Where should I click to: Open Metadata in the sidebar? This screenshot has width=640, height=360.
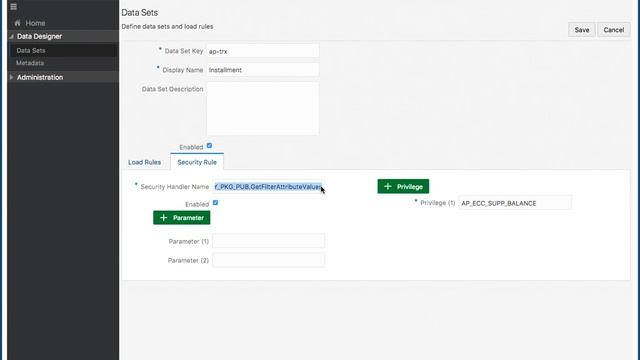coord(30,63)
